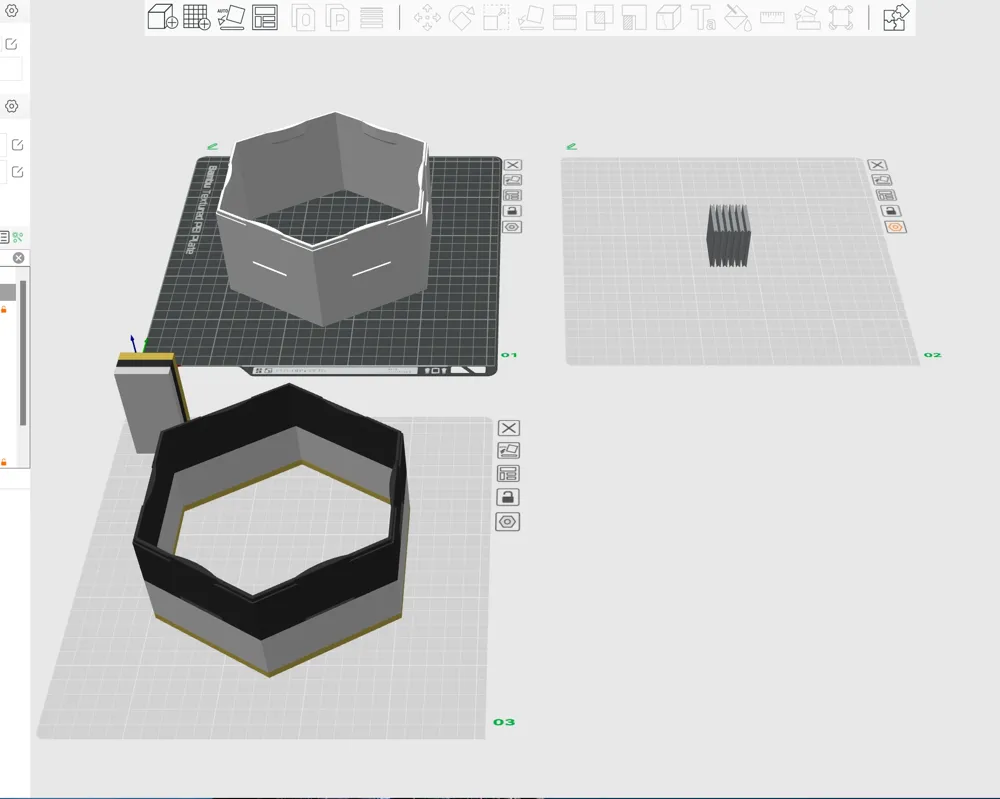The image size is (1000, 799).
Task: Click the left panel vertical scrollbar
Action: (x=23, y=353)
